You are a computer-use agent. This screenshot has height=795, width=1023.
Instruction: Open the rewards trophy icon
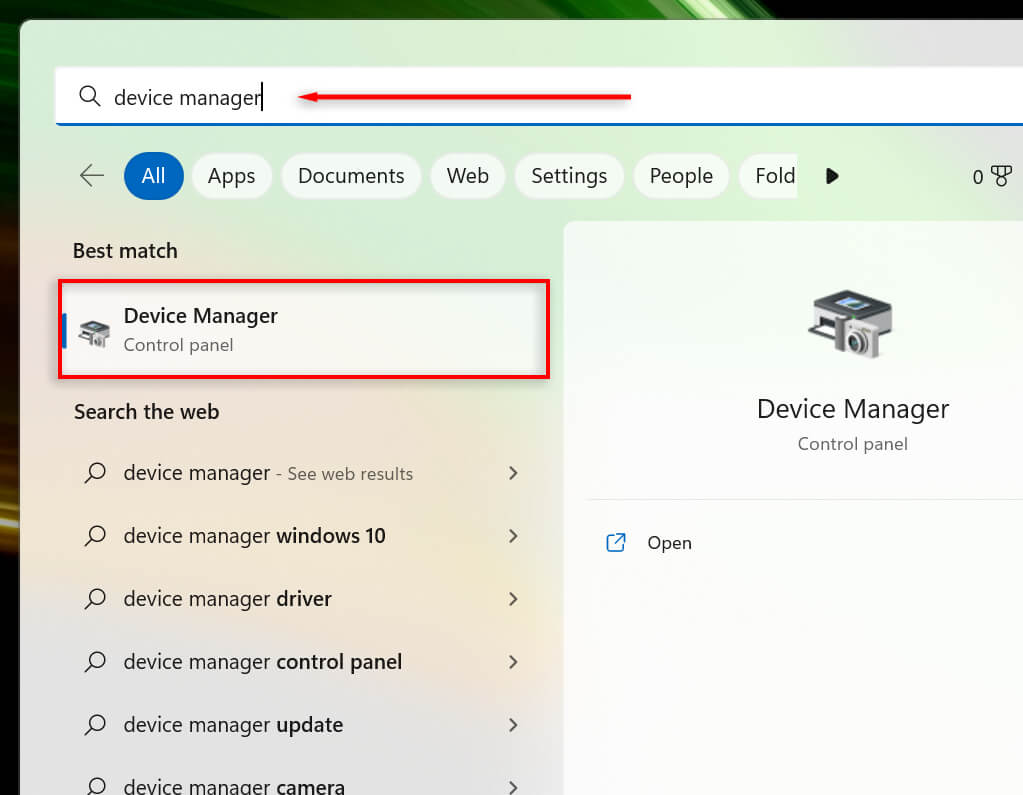[1001, 176]
